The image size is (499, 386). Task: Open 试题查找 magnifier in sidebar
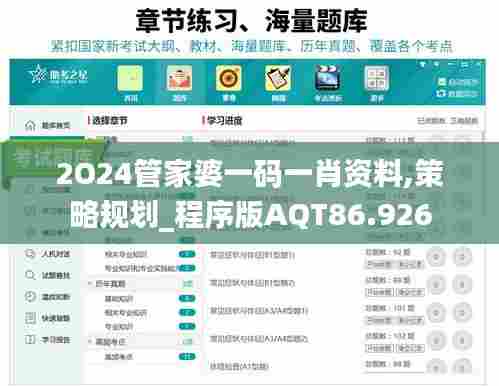click(x=48, y=275)
